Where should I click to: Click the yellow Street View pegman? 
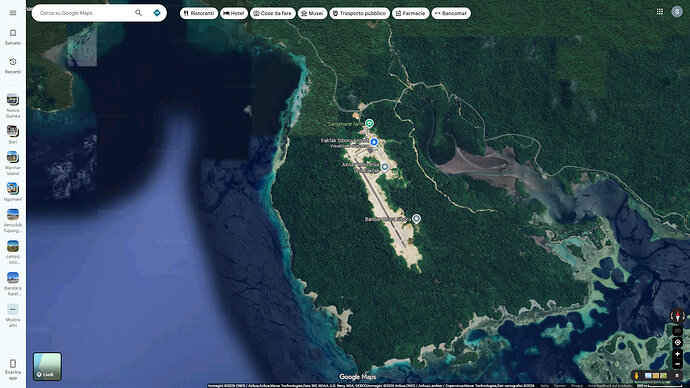click(x=636, y=376)
